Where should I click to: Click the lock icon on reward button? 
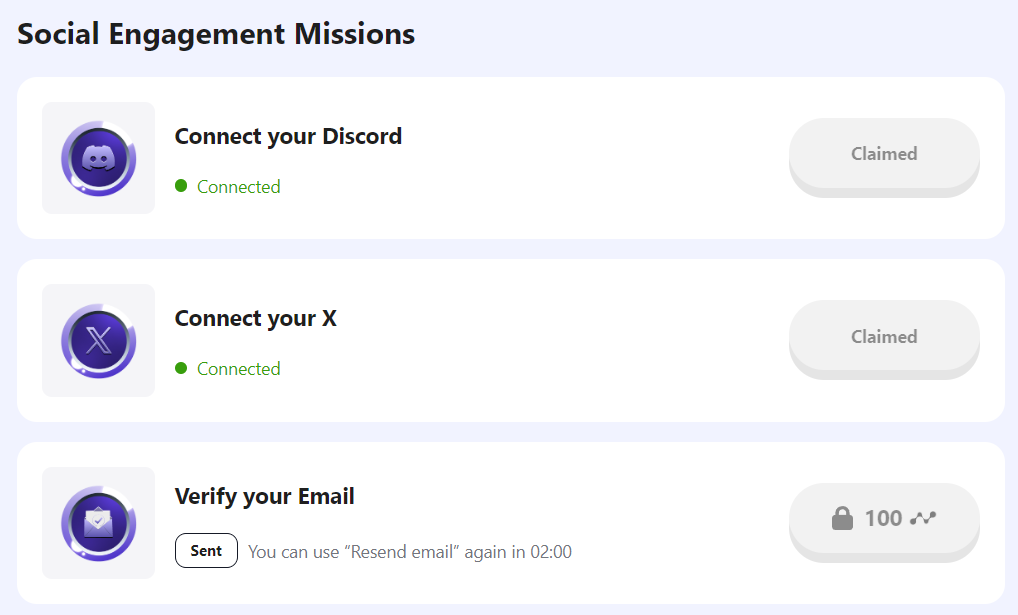[x=842, y=518]
